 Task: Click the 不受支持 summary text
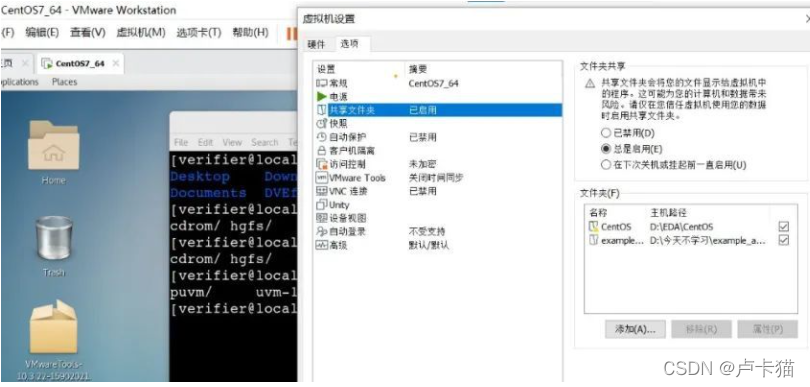427,231
